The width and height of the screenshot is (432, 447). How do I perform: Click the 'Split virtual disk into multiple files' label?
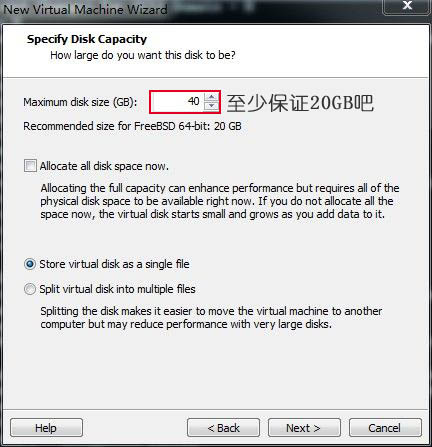click(117, 289)
